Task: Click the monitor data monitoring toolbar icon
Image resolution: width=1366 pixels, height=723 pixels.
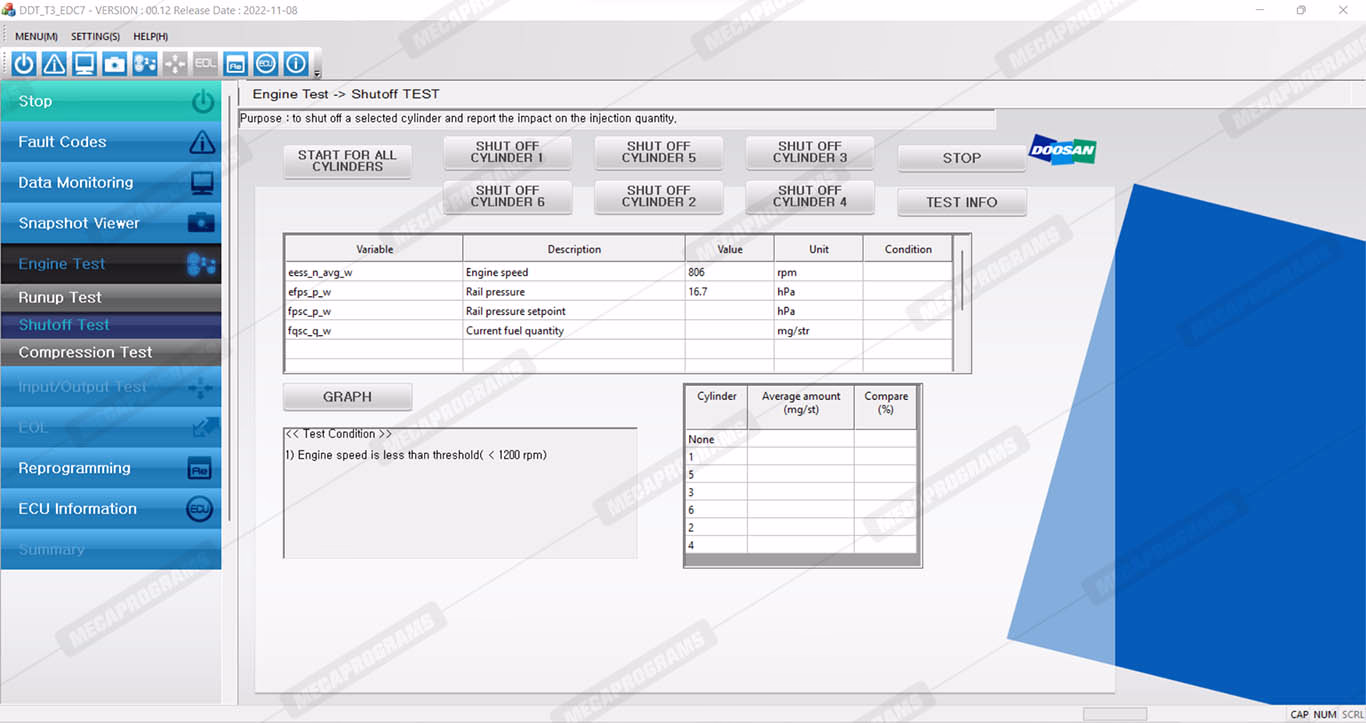Action: (x=85, y=64)
